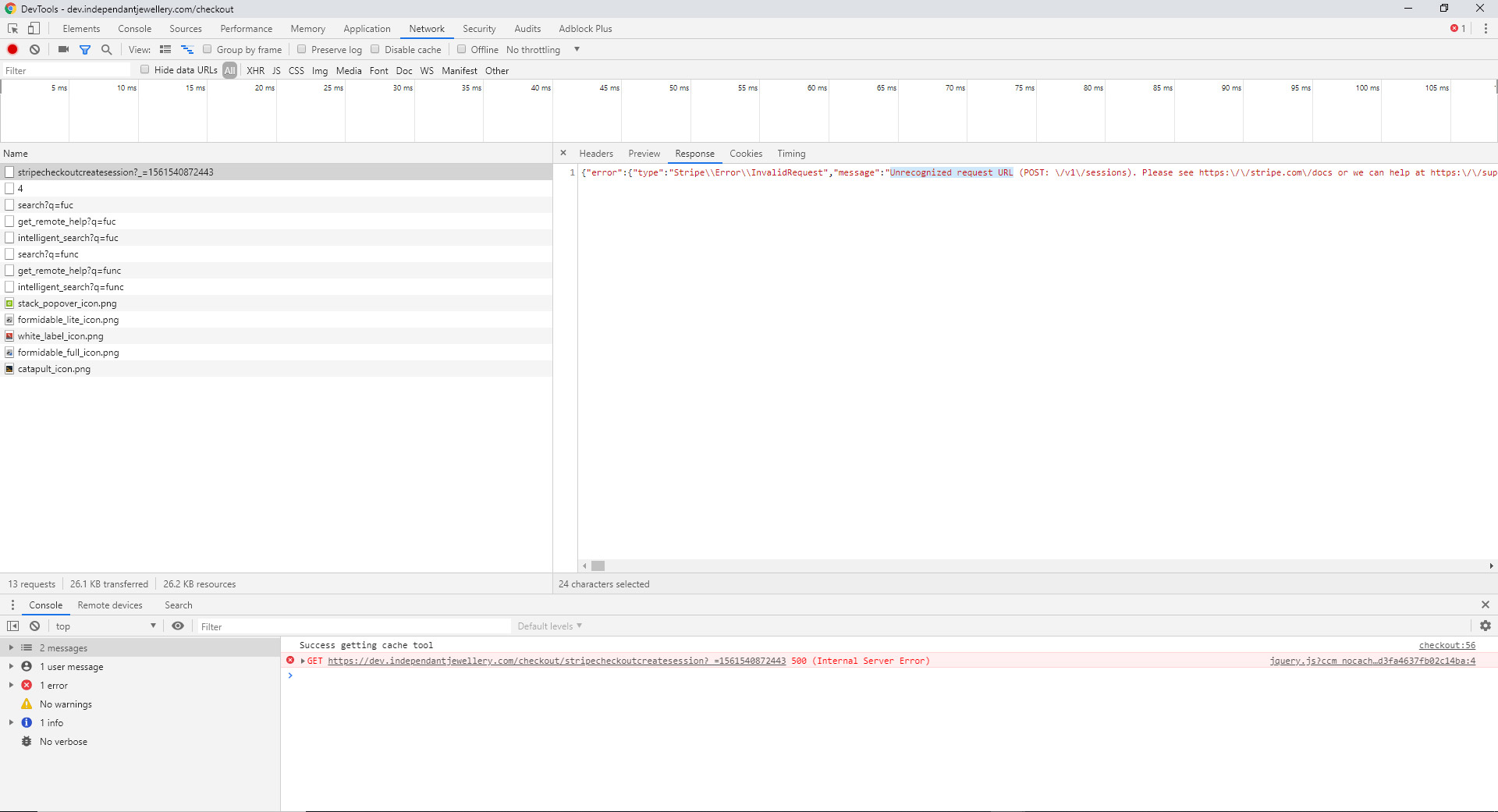Switch to the Cookies tab
This screenshot has height=812, width=1498.
[x=746, y=154]
